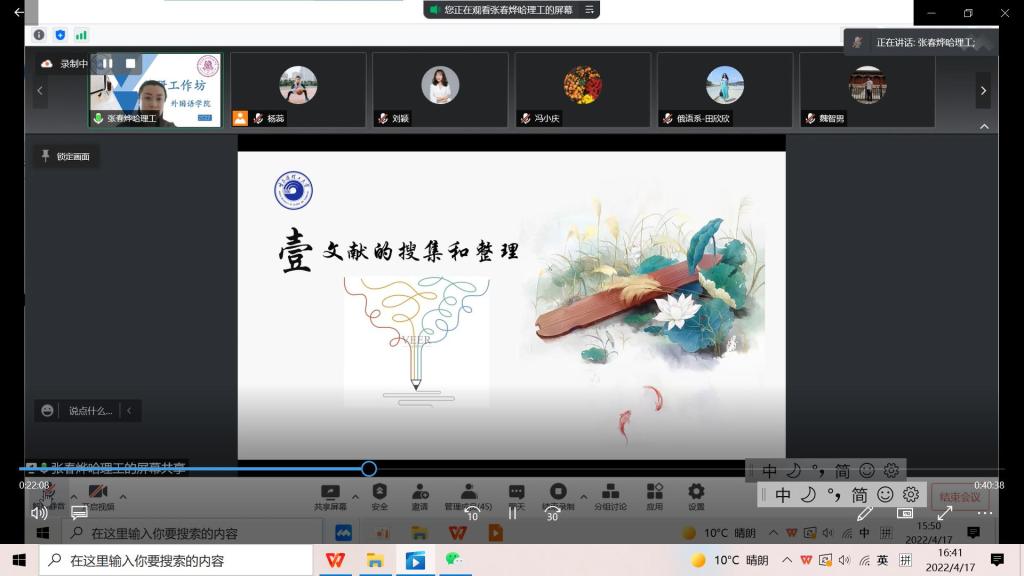The width and height of the screenshot is (1024, 576).
Task: Enter mini player view
Action: tap(905, 513)
